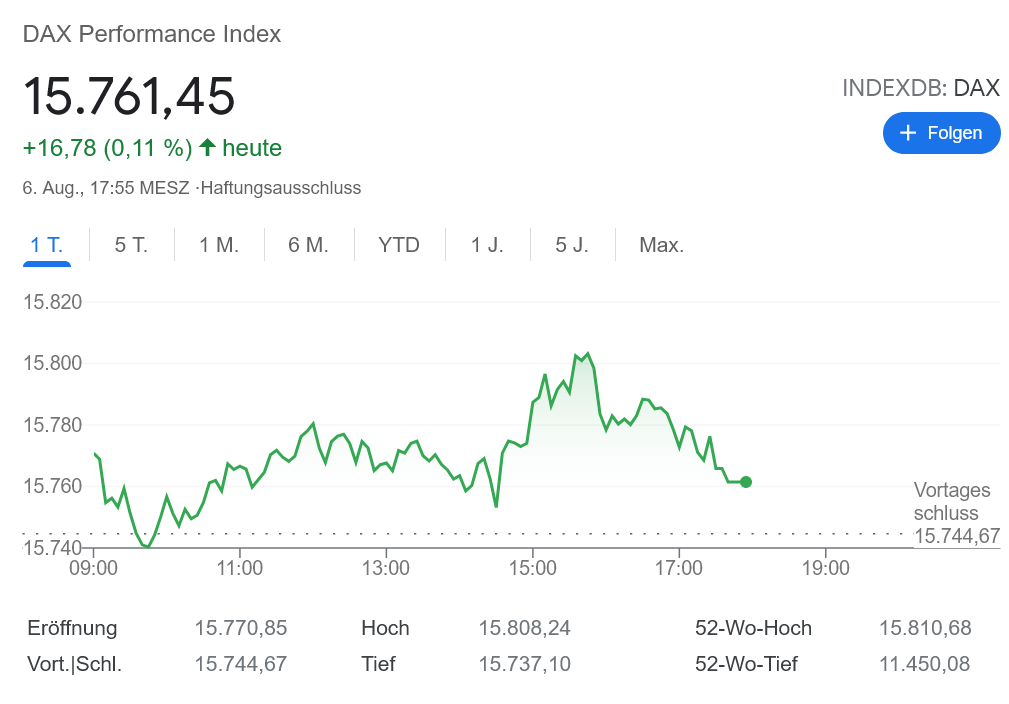Screen dimensions: 1009x704
Task: Click the Eröffnung value 15.770,85
Action: click(241, 628)
